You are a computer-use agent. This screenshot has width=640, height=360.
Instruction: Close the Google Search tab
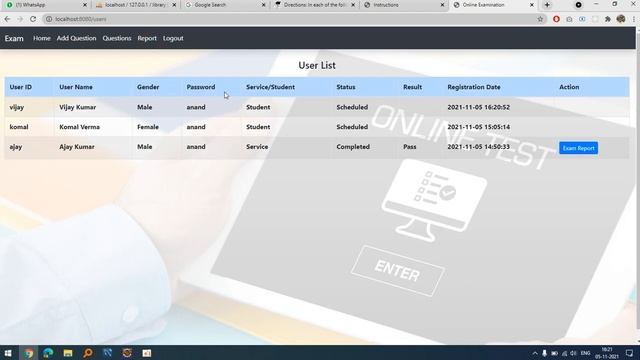[263, 5]
